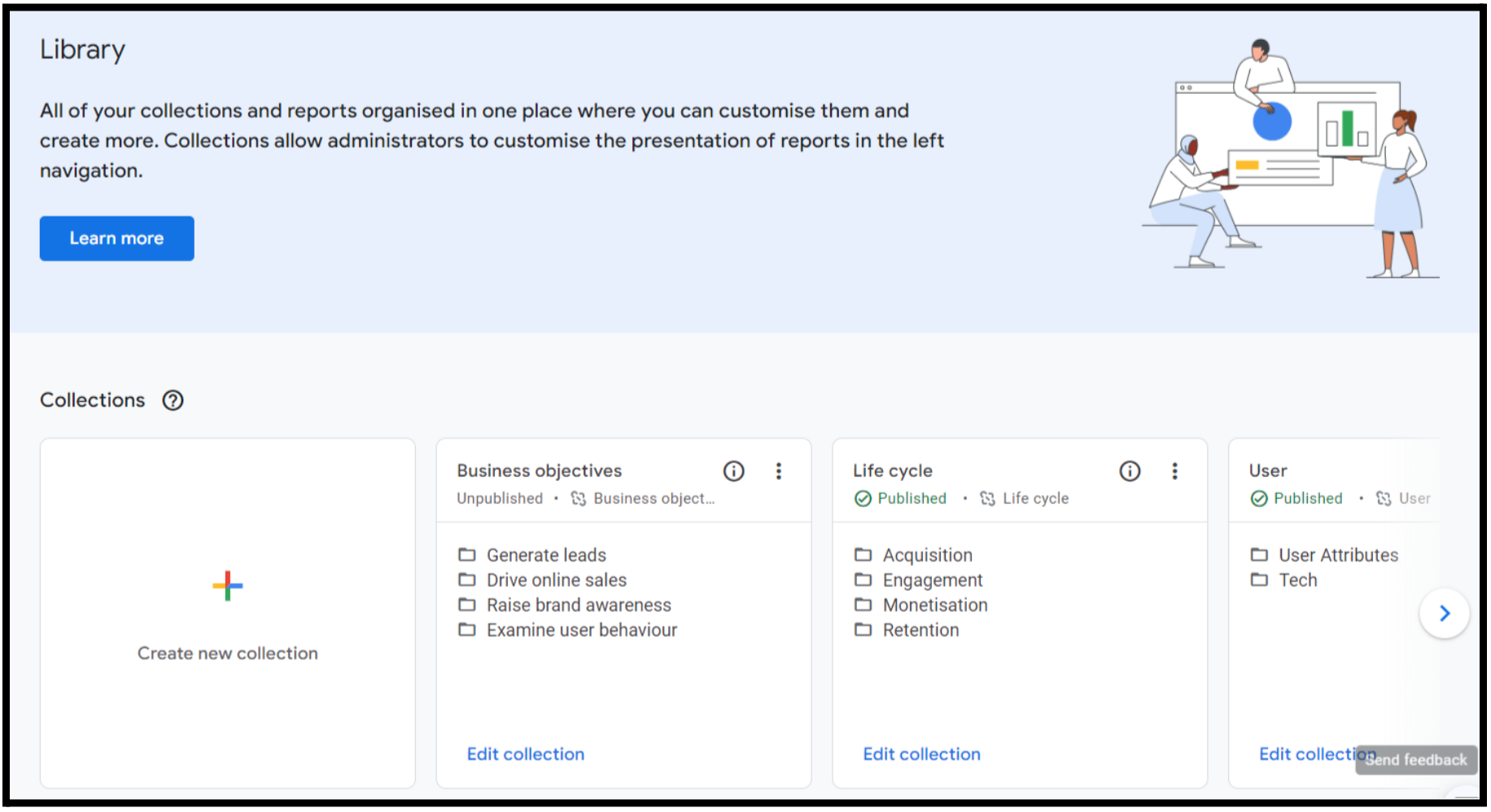Open three-dot menu on Business objectives card

[x=779, y=471]
